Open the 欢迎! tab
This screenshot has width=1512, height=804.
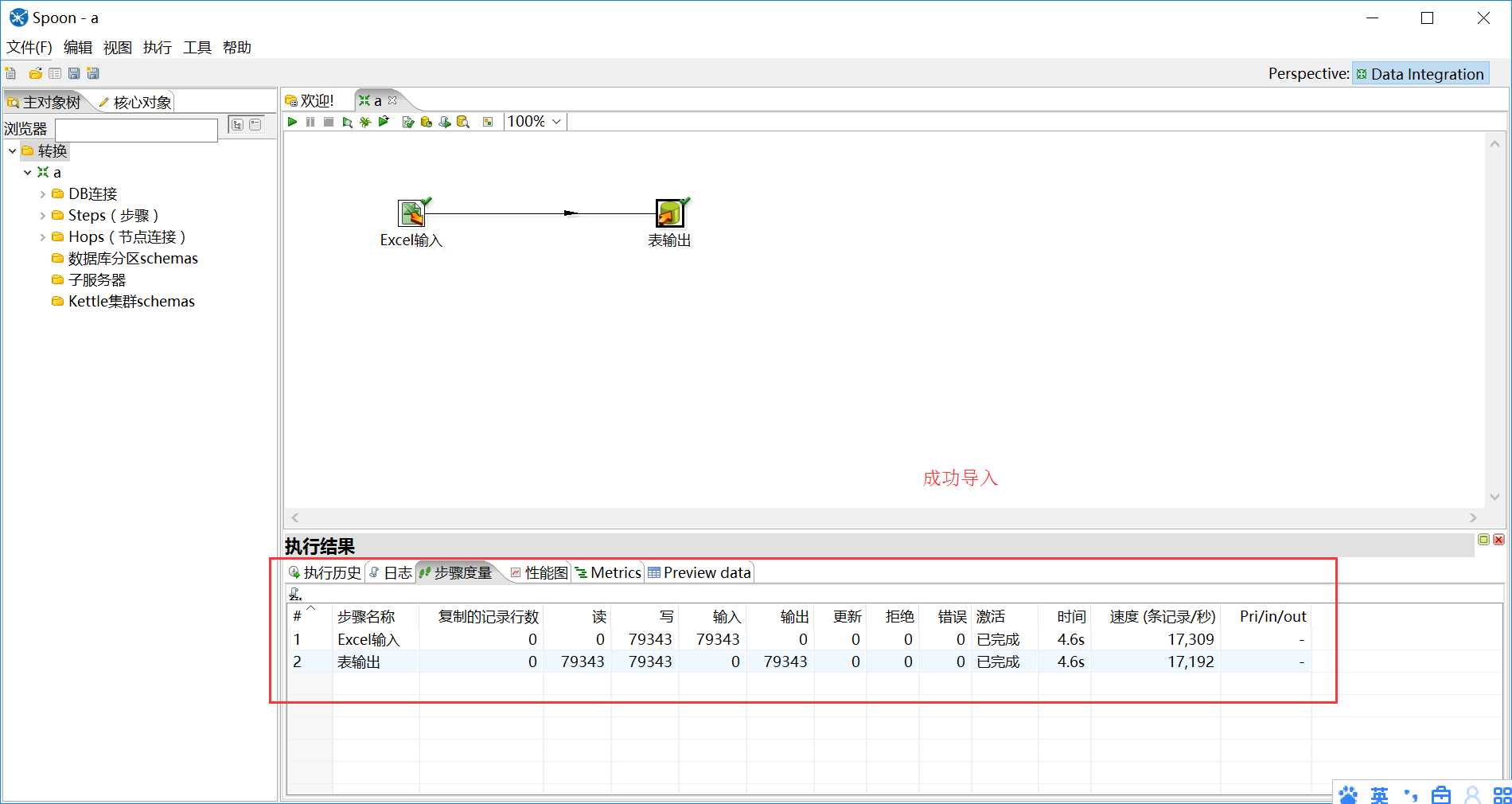(x=310, y=101)
